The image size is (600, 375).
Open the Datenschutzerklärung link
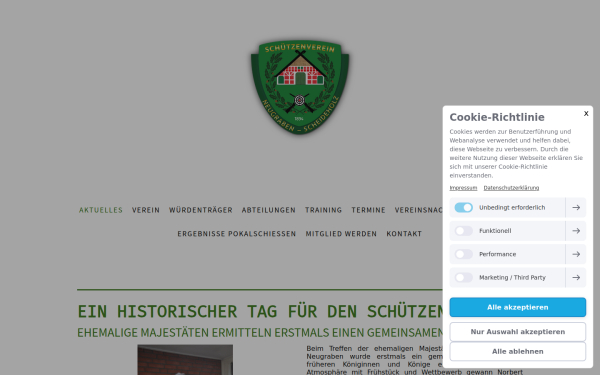pyautogui.click(x=511, y=188)
